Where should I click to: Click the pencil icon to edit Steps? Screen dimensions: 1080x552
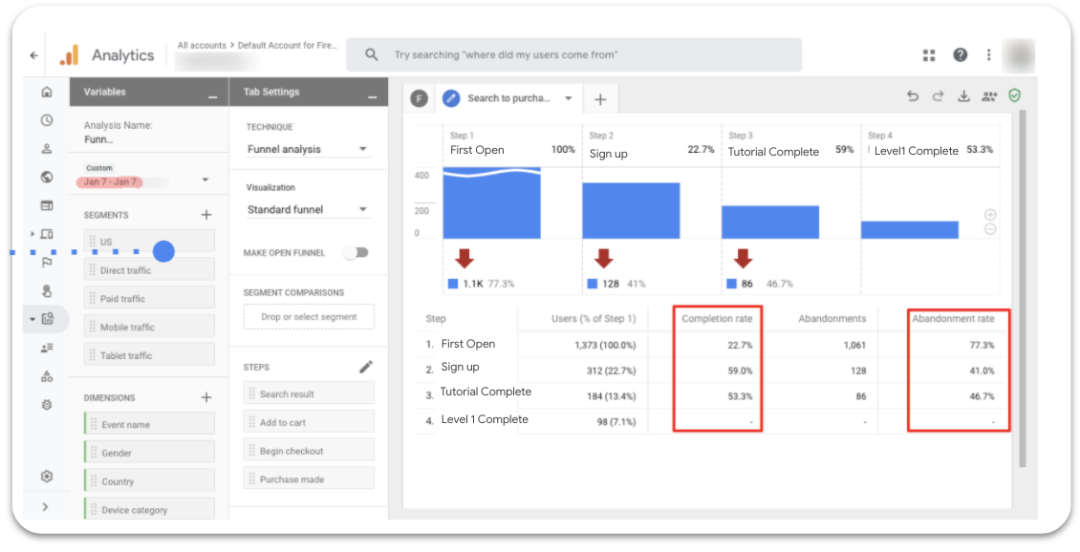click(x=366, y=367)
